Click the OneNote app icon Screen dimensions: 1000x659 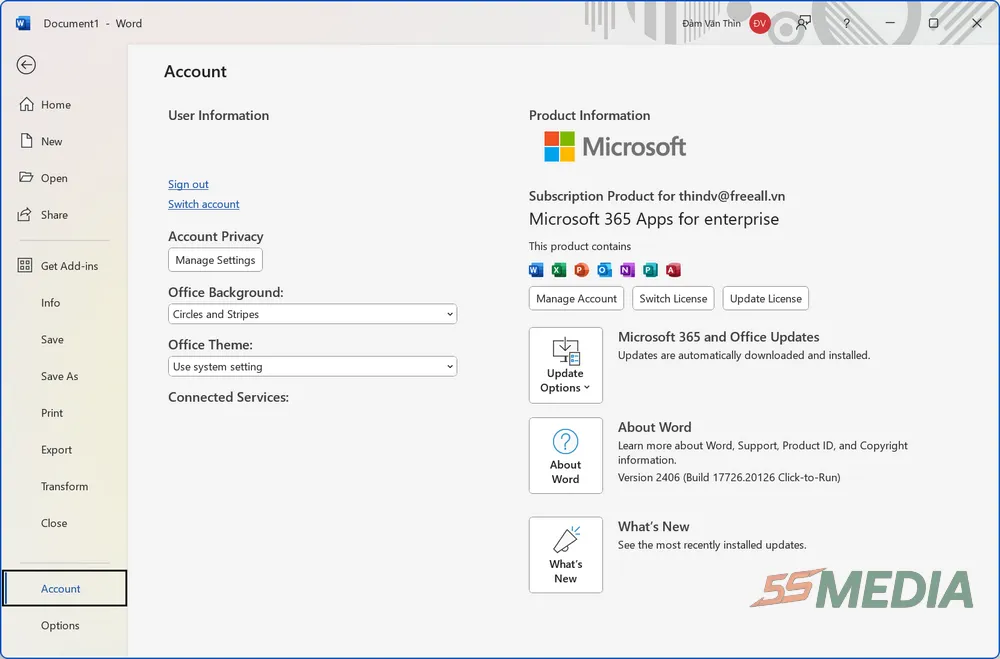pyautogui.click(x=627, y=270)
